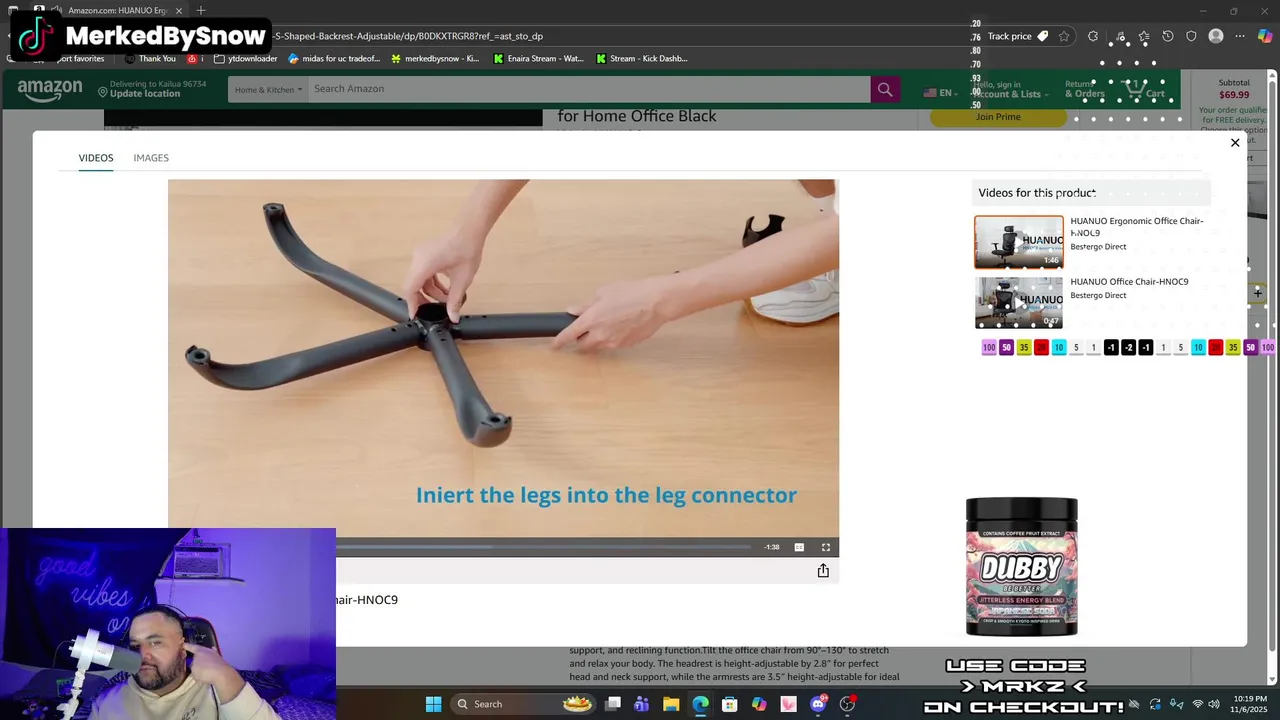Open a new browser tab with plus
1280x720 pixels.
click(x=200, y=10)
